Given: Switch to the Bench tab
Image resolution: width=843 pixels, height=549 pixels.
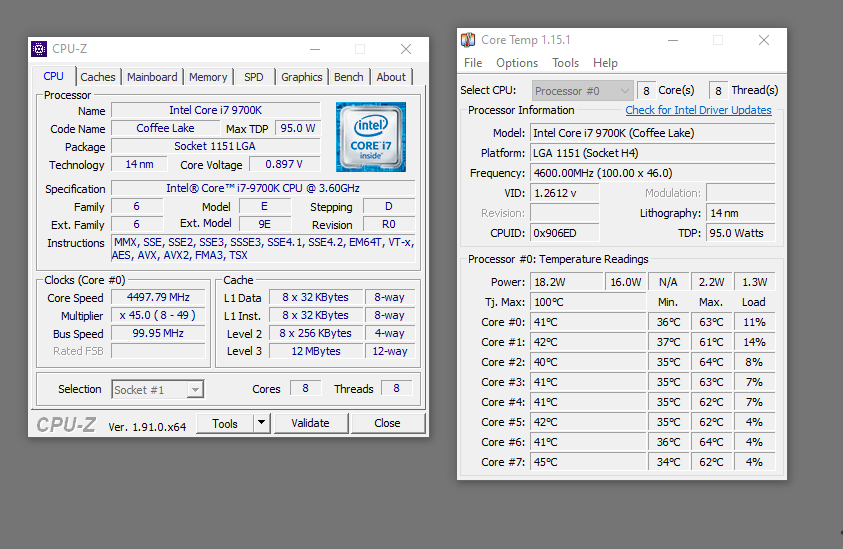Looking at the screenshot, I should pyautogui.click(x=348, y=77).
